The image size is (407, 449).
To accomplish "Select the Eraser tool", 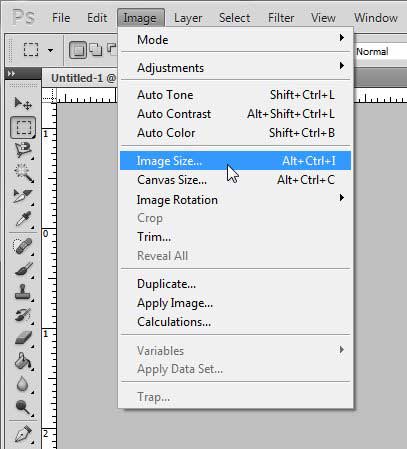I will (23, 338).
